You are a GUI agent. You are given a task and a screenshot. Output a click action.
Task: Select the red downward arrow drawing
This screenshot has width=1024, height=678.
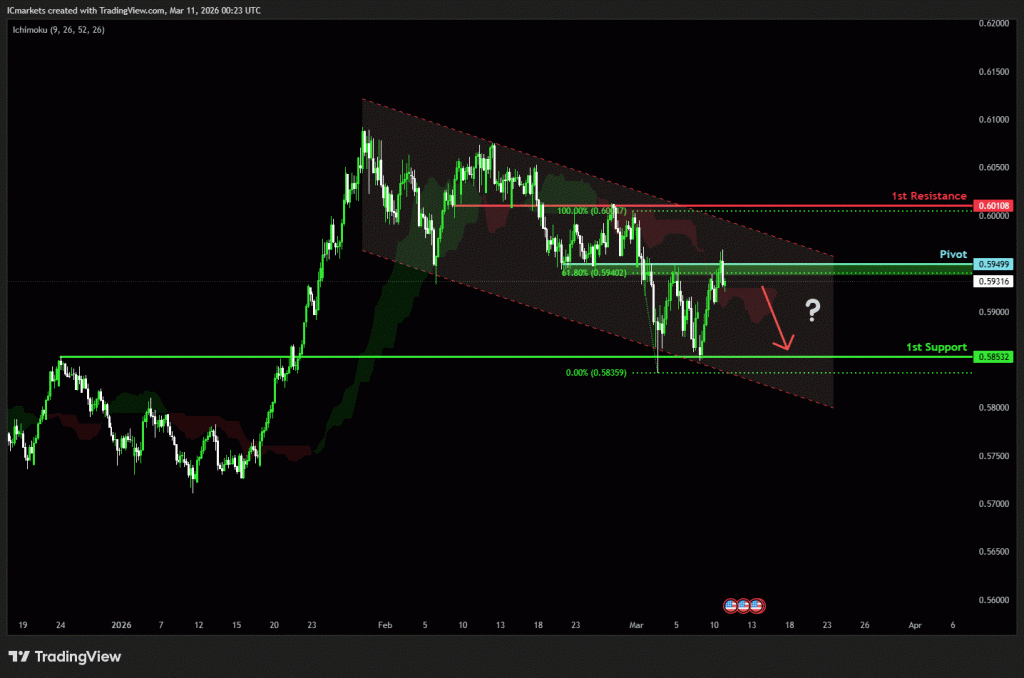click(x=777, y=319)
